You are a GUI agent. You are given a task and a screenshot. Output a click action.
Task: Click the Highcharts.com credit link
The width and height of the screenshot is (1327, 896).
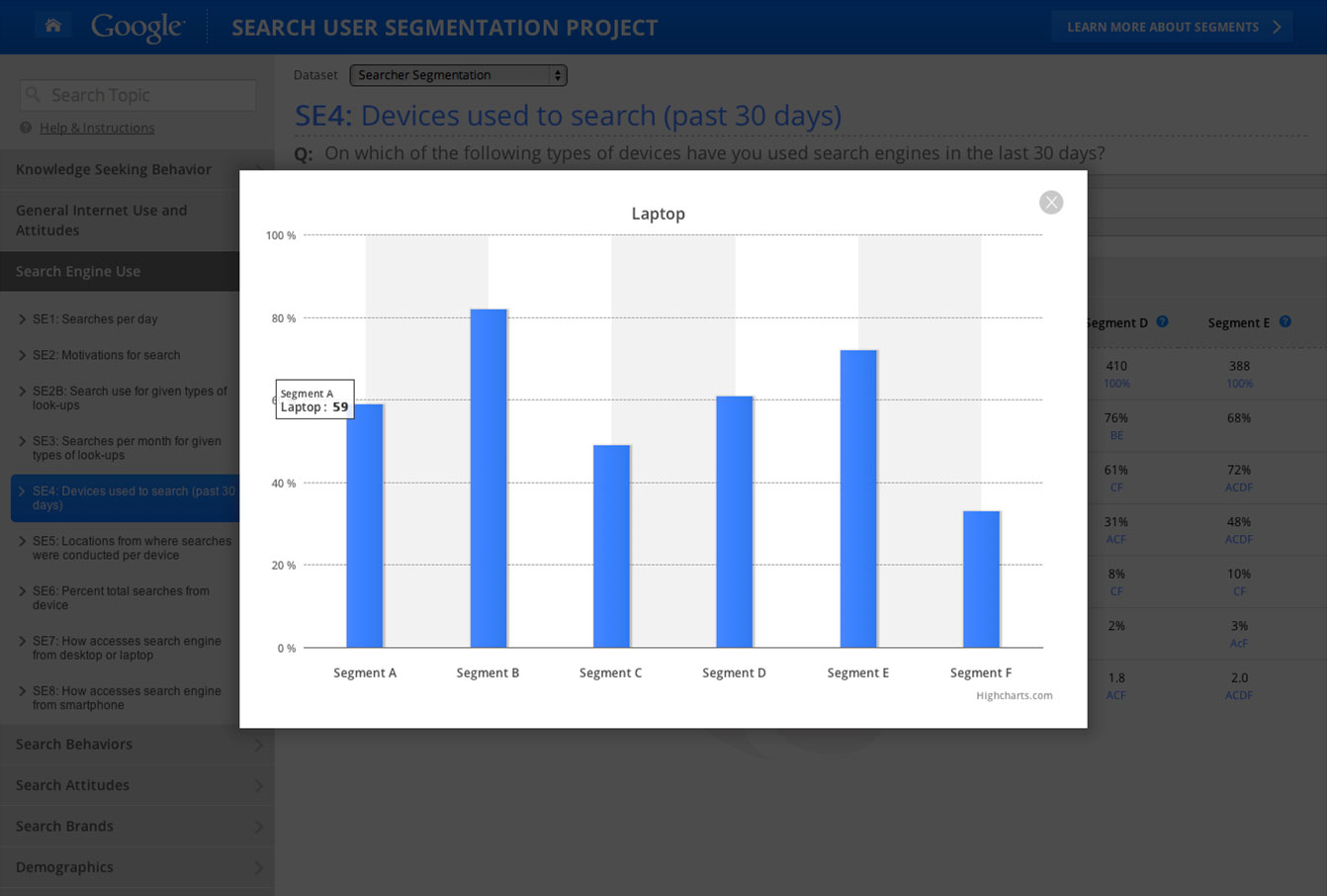pos(1014,695)
